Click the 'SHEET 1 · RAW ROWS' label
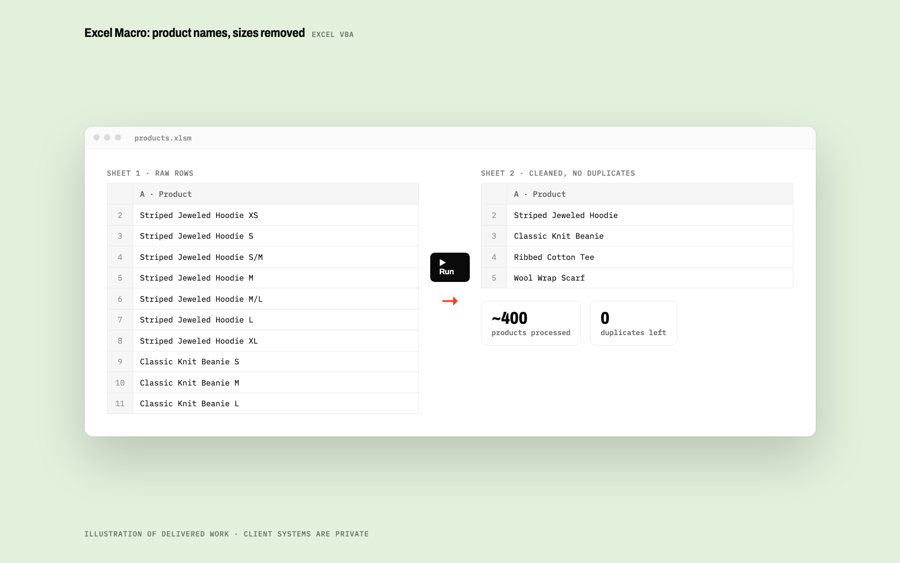Viewport: 900px width, 563px height. pos(150,173)
